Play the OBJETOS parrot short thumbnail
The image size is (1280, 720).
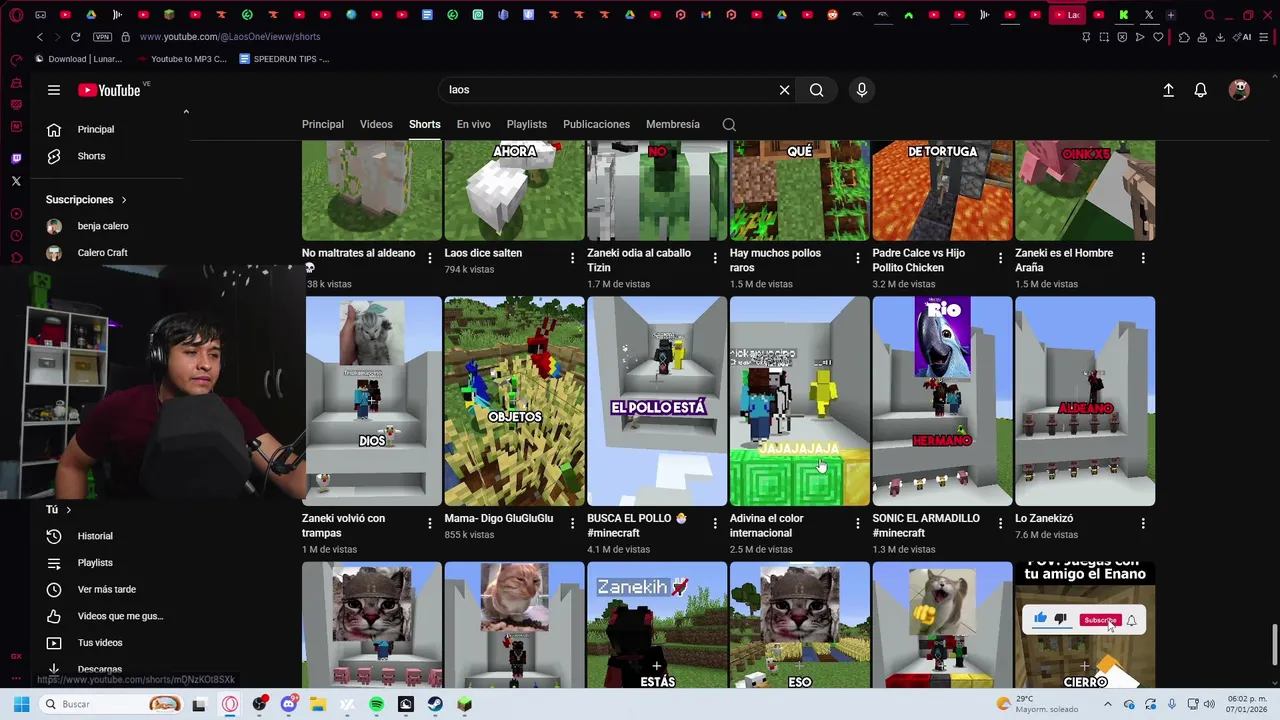point(514,401)
